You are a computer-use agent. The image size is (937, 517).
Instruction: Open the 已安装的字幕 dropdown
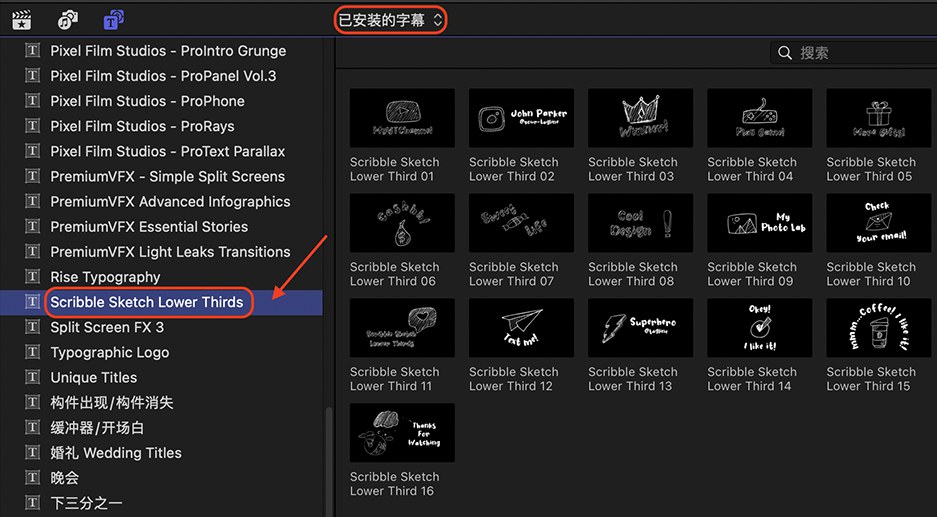[390, 20]
